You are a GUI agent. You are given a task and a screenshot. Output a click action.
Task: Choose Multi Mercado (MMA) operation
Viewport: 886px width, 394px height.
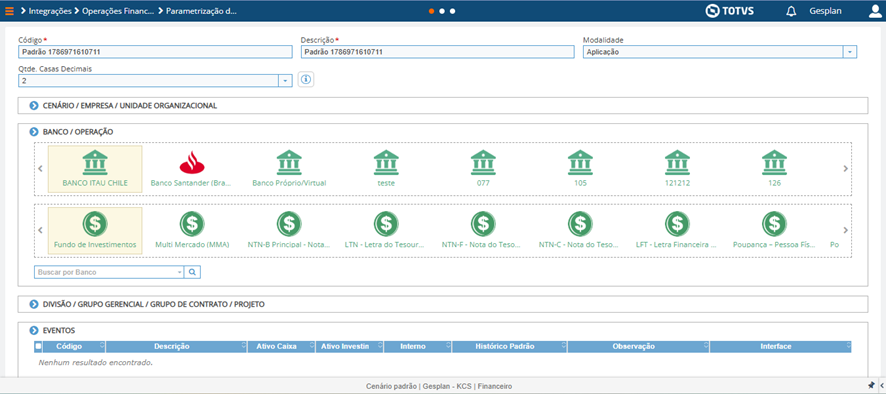(x=192, y=231)
